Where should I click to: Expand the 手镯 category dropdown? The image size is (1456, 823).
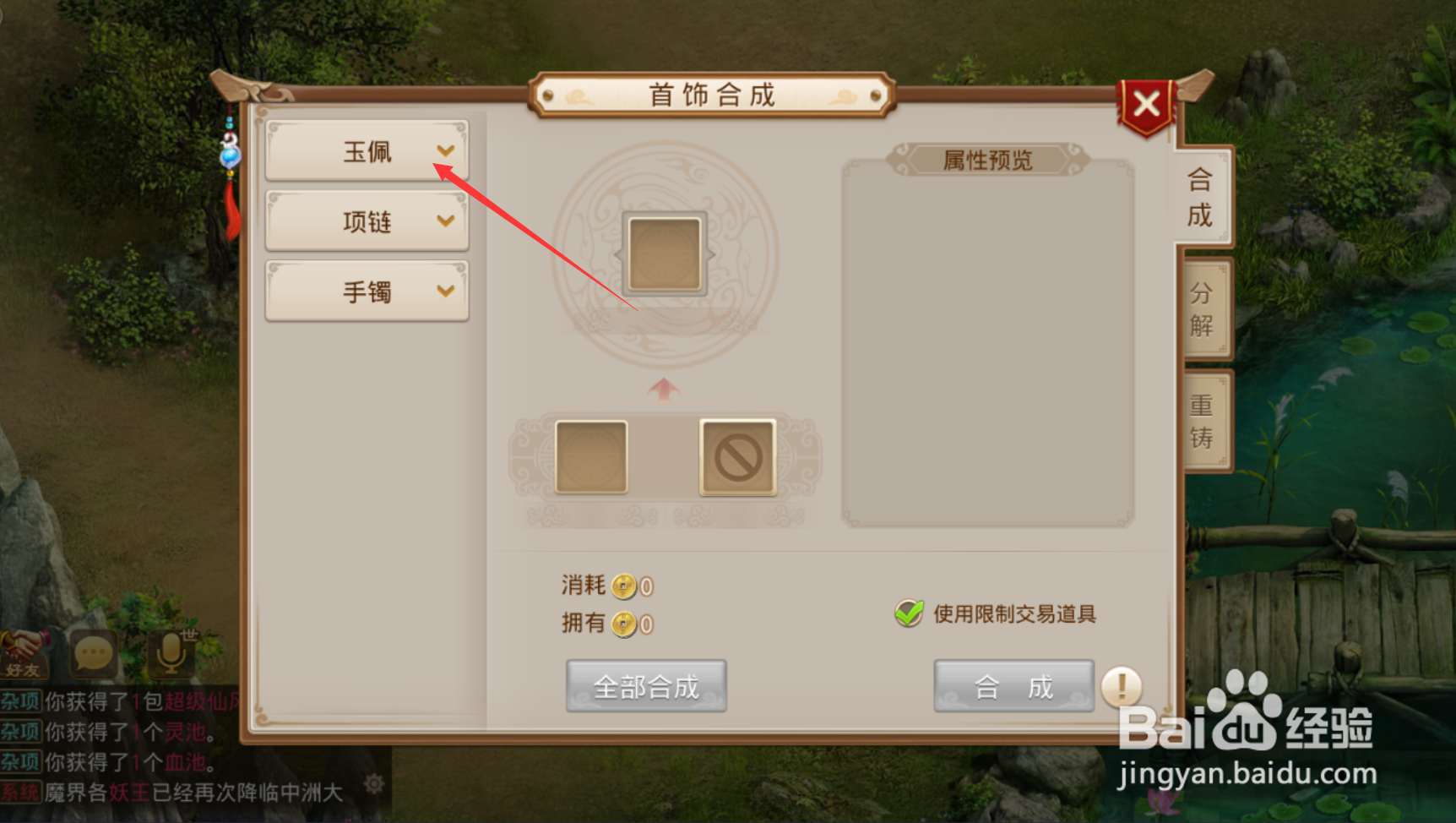pos(367,292)
